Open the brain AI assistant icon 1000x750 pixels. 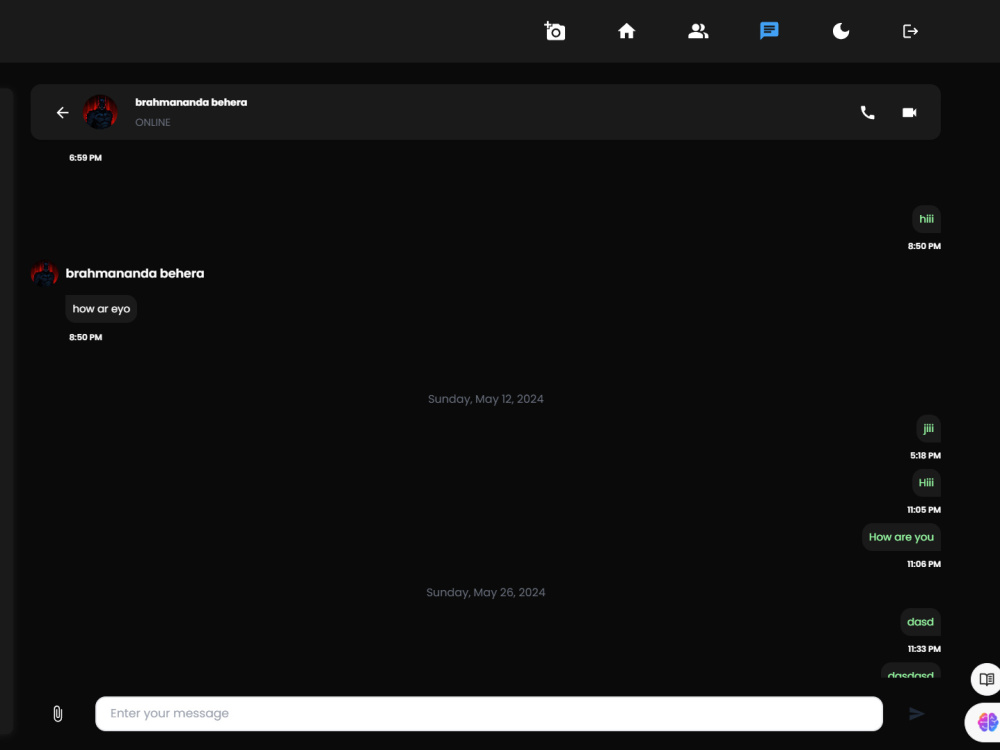click(986, 722)
